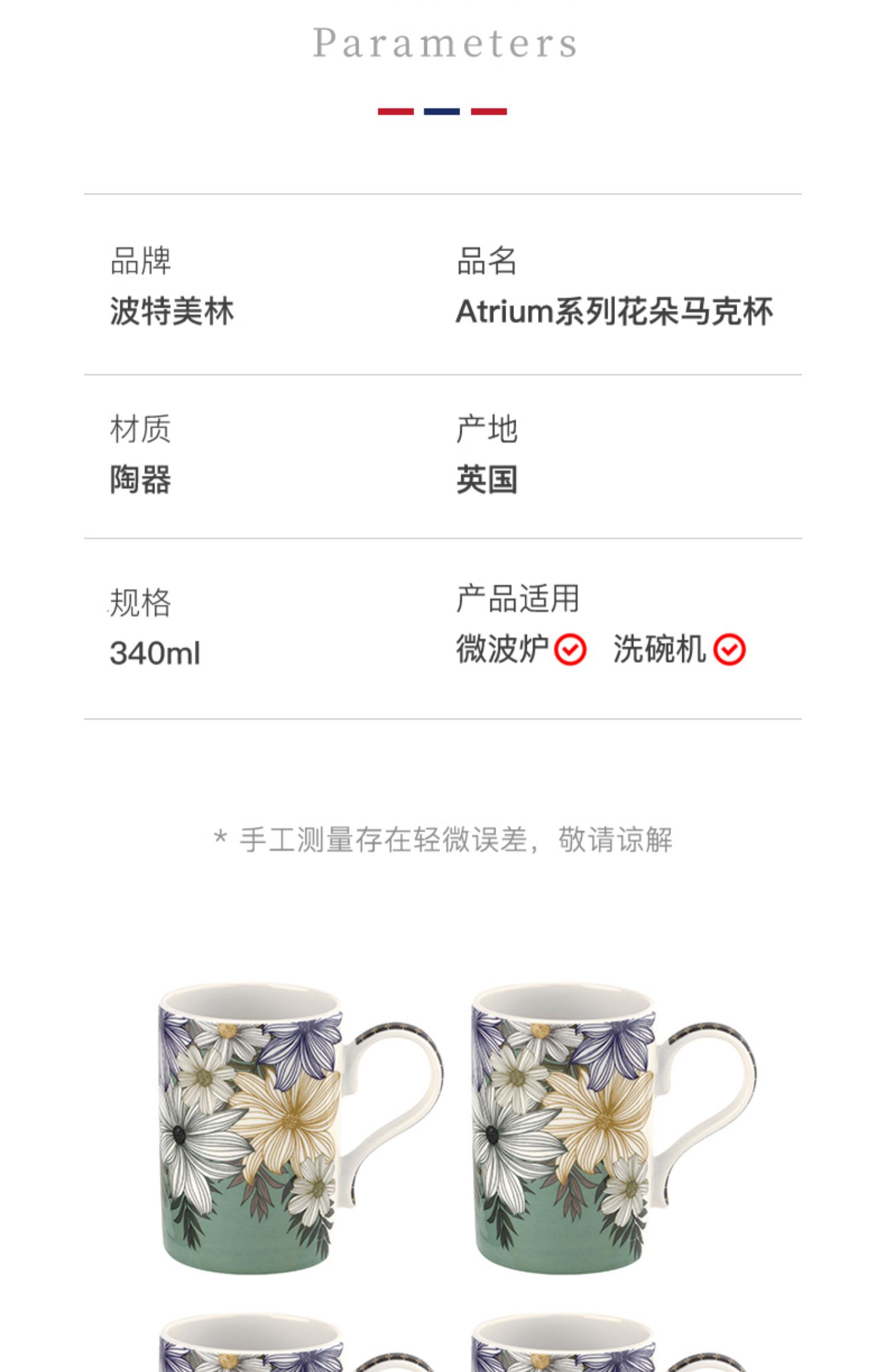This screenshot has width=886, height=1372.
Task: Click the 规格 label
Action: point(141,603)
